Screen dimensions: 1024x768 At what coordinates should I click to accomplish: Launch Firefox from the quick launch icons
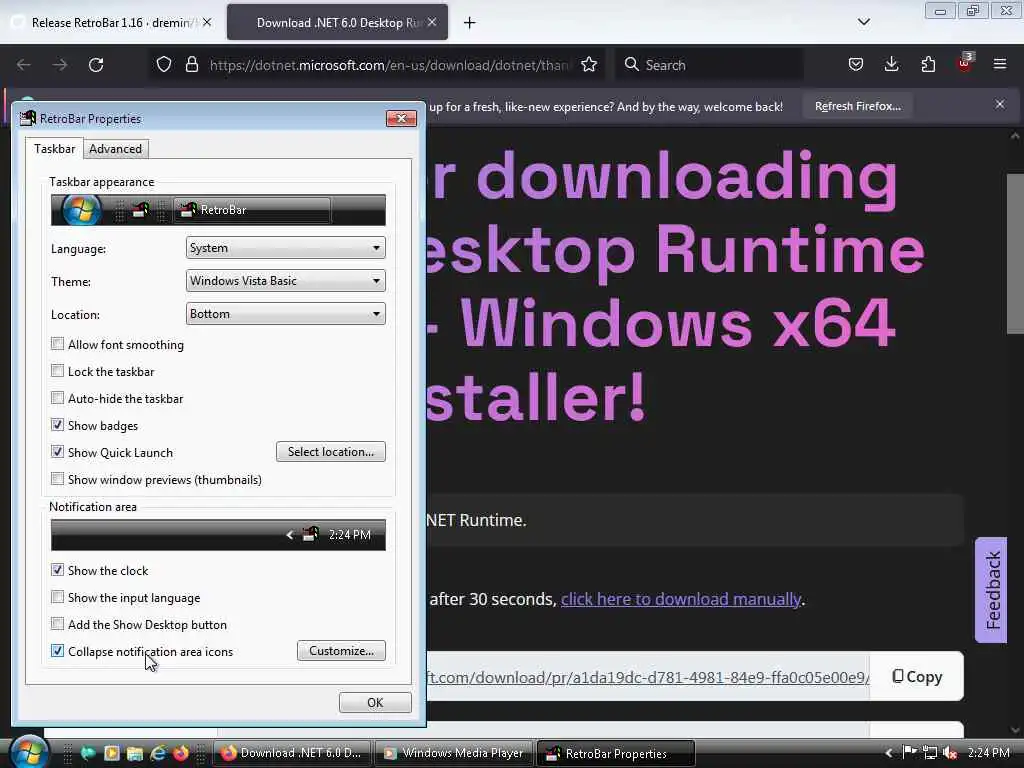point(181,753)
